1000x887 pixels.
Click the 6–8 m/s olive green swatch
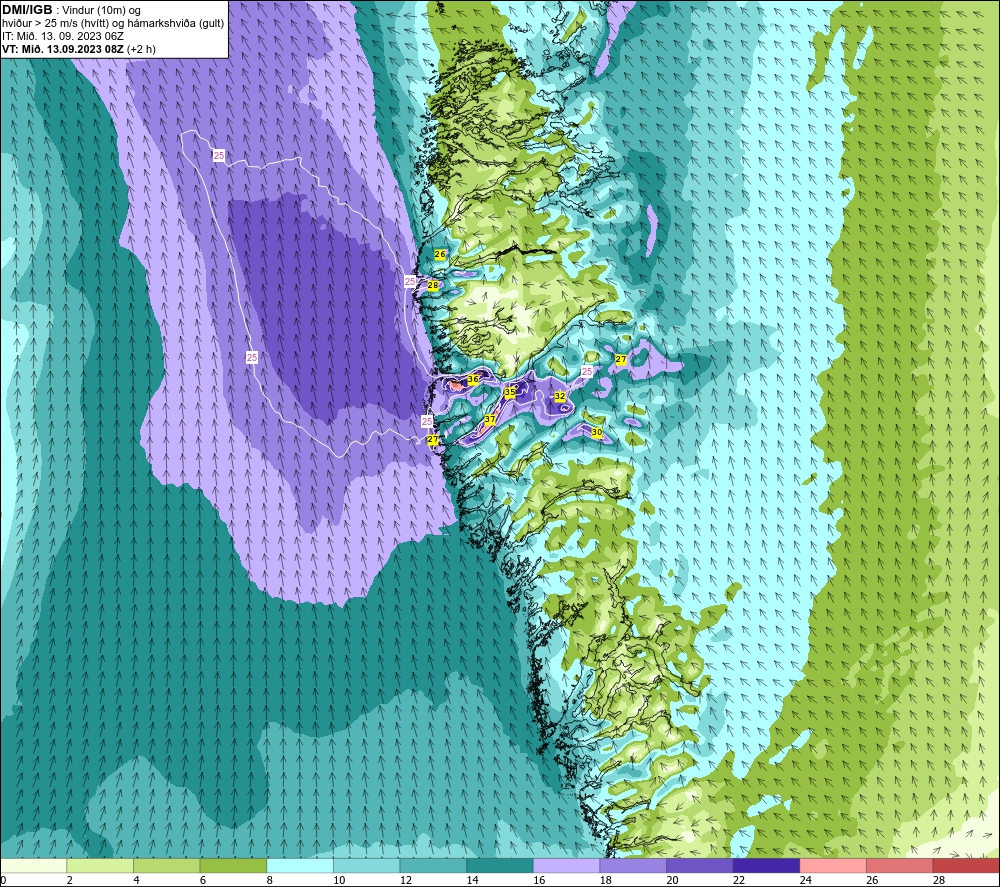233,865
